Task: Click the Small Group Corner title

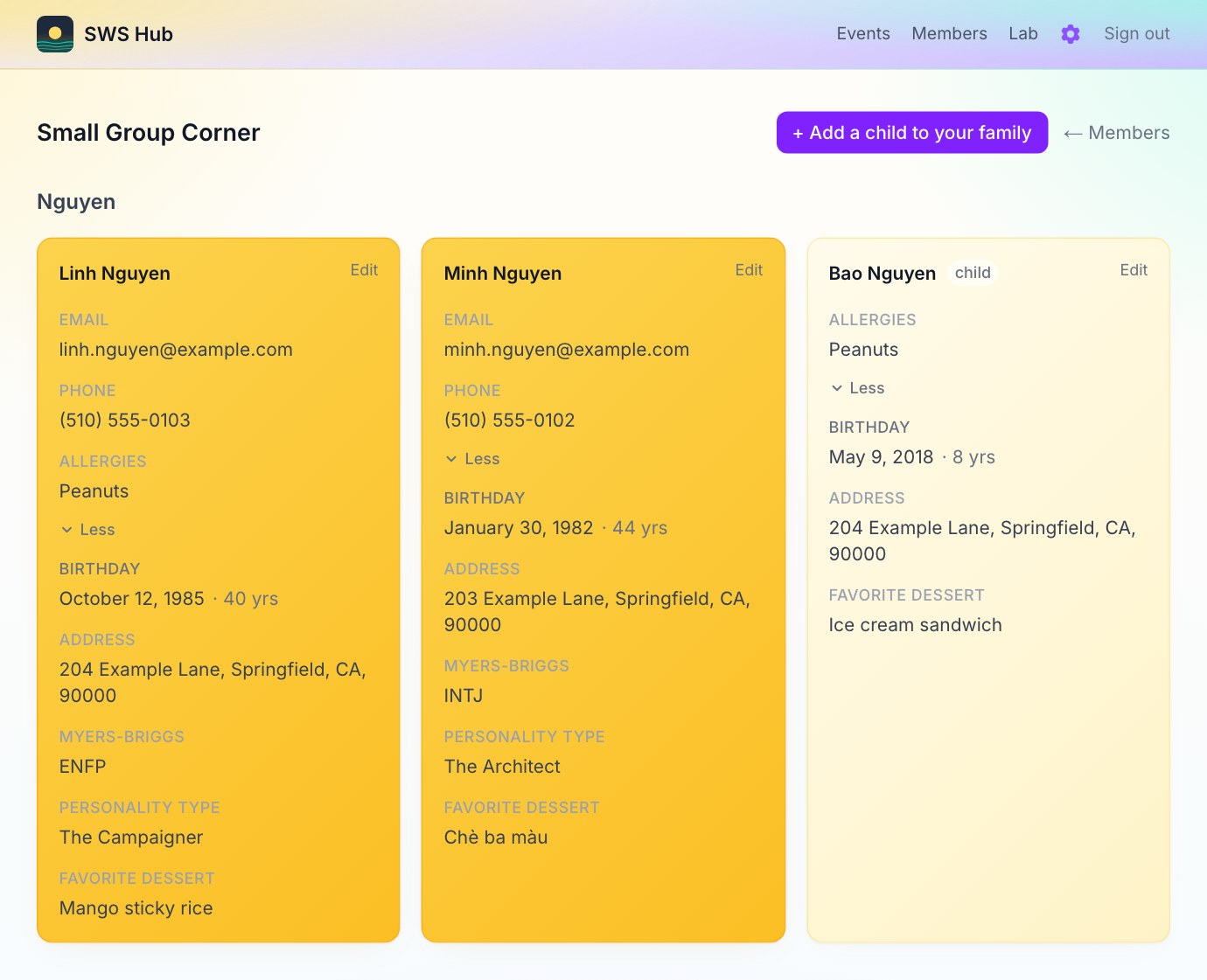Action: tap(149, 133)
